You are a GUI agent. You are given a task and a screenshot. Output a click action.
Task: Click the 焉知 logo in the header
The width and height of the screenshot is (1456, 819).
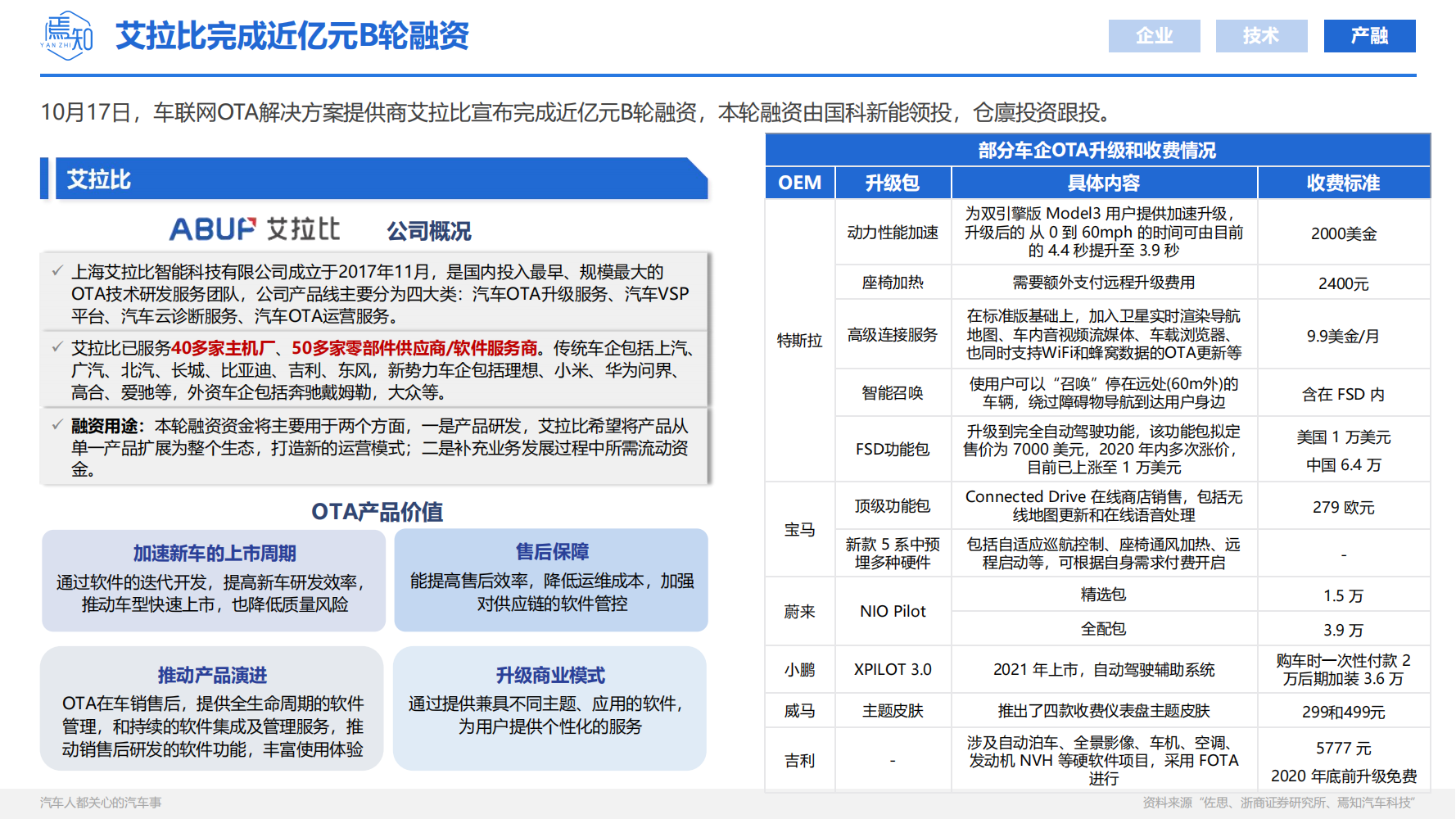coord(66,36)
